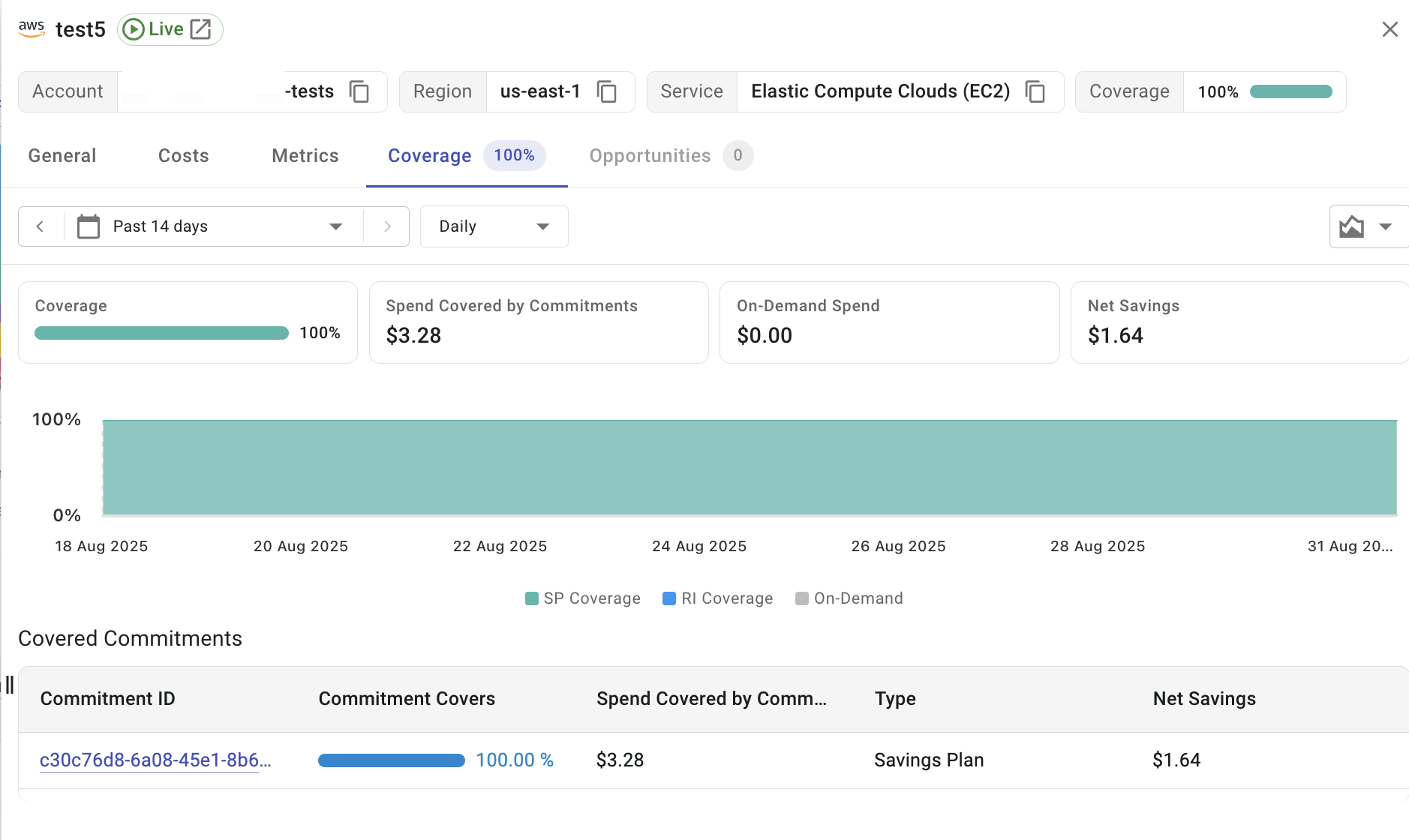Open the Daily granularity dropdown
The width and height of the screenshot is (1409, 840).
click(x=494, y=226)
